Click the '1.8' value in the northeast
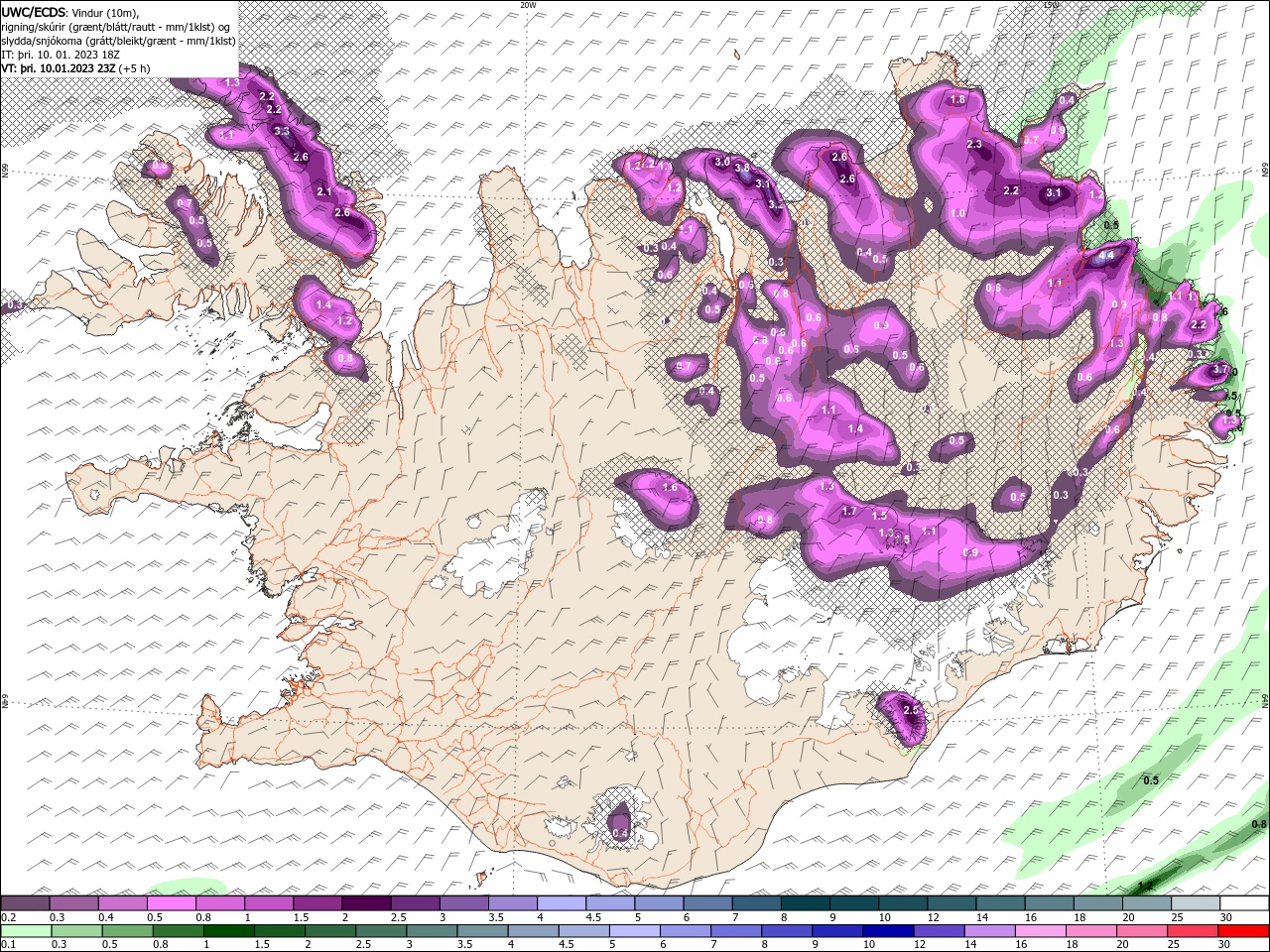The height and width of the screenshot is (952, 1270). [957, 100]
